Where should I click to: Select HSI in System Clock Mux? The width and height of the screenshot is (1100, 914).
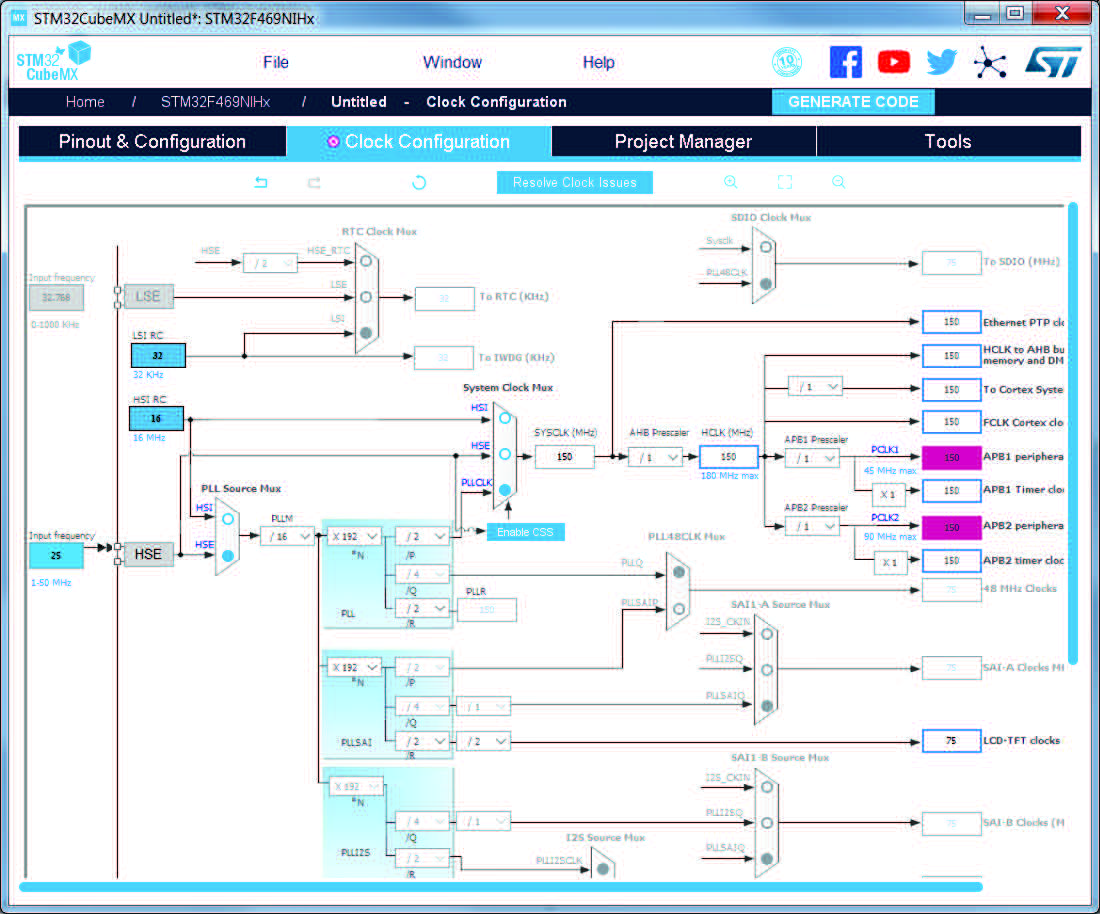pos(505,418)
